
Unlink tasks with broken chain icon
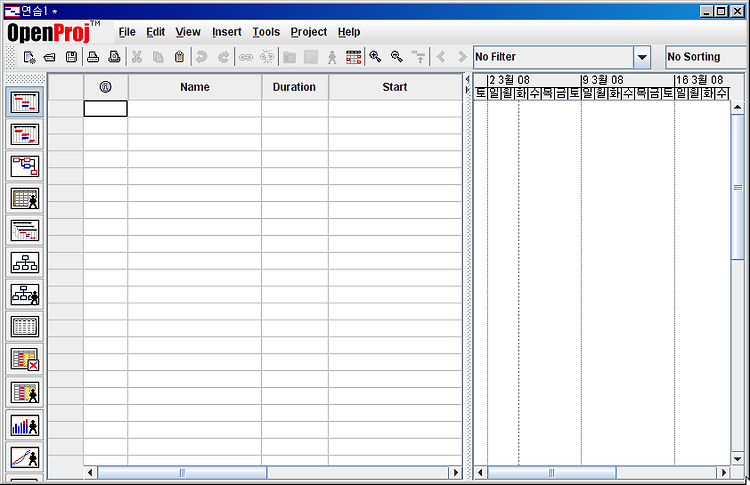click(x=267, y=57)
